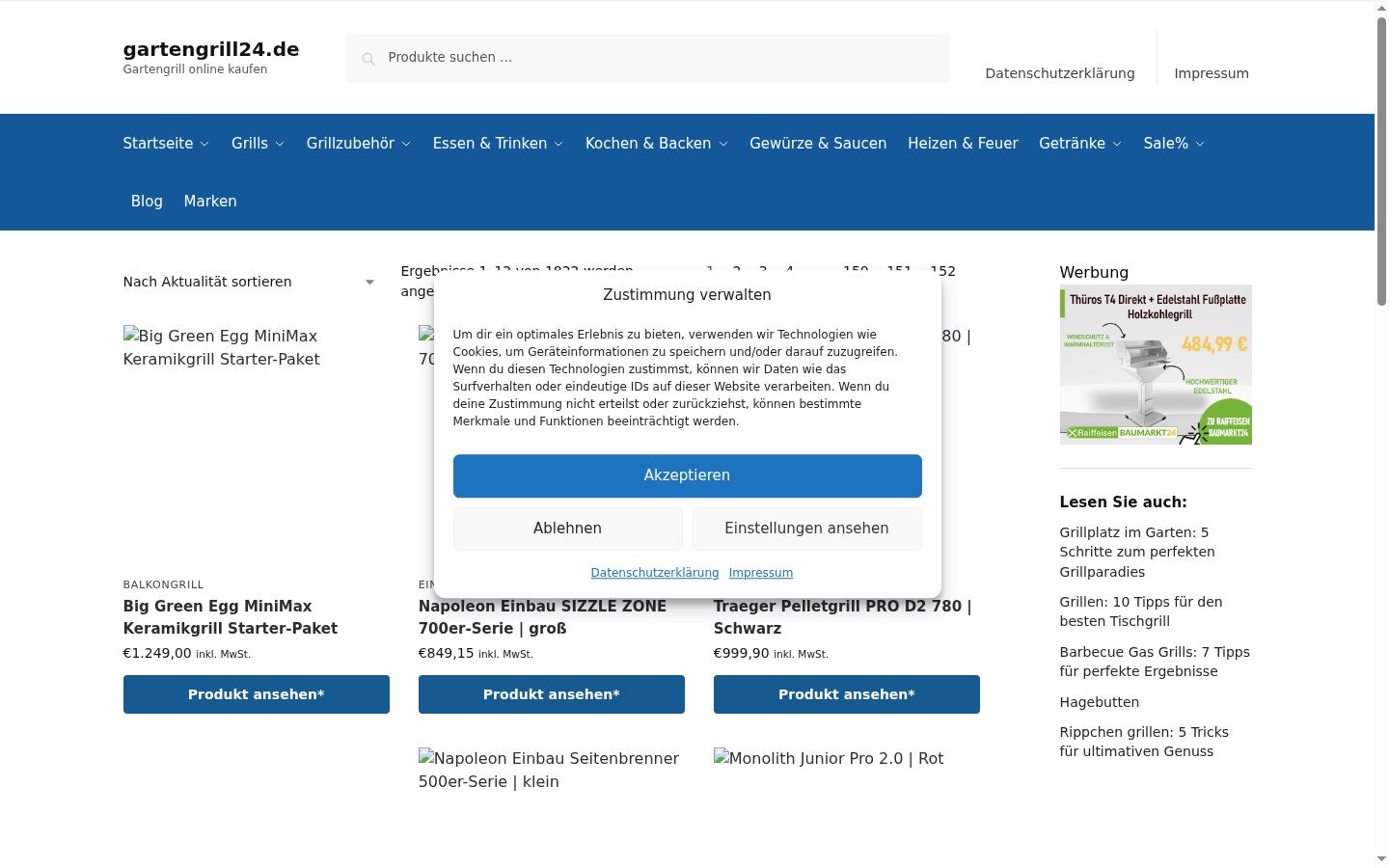Open the Nach Aktualität sortieren dropdown
This screenshot has height=868, width=1389.
coord(249,282)
